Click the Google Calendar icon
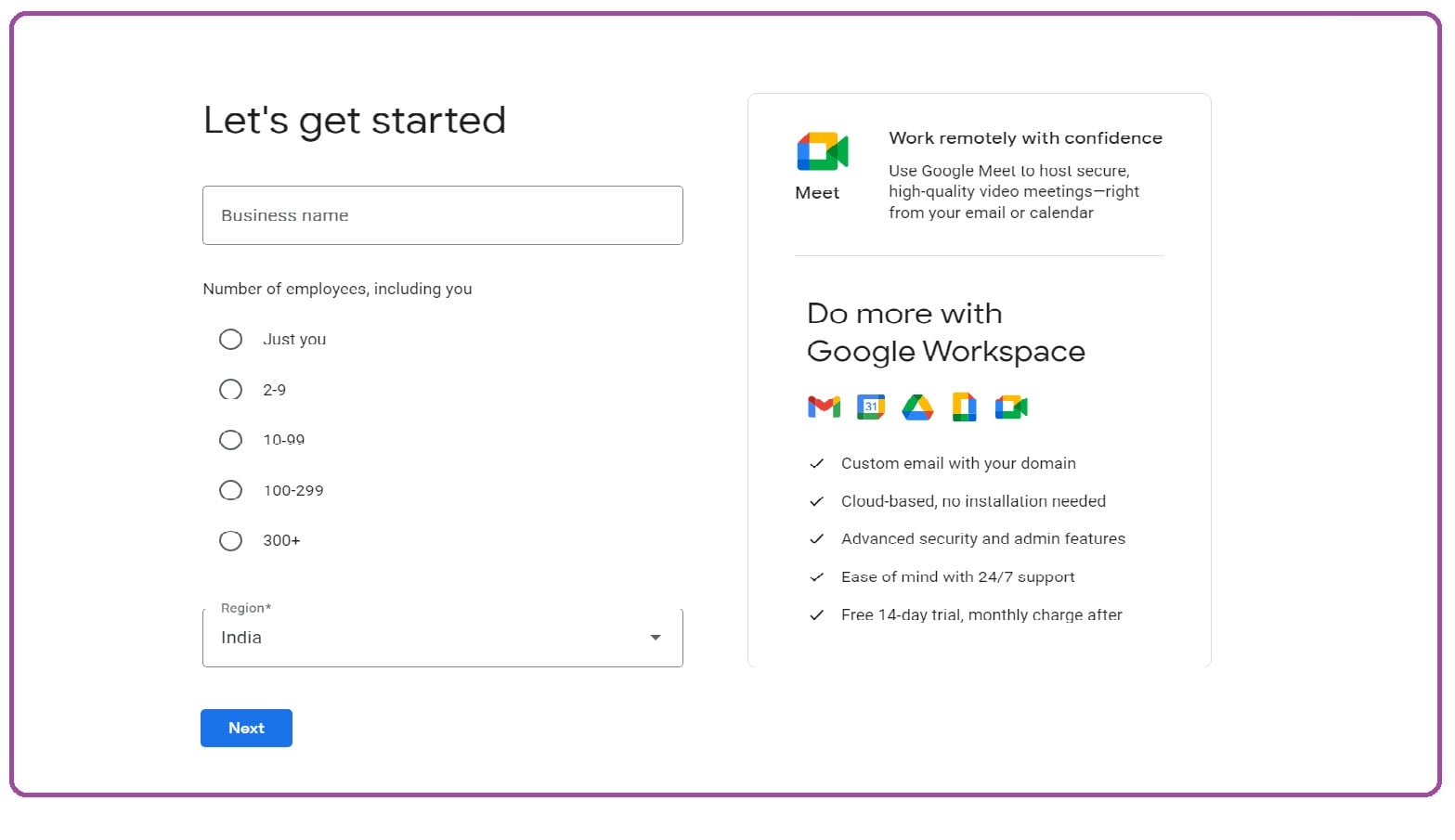1455x840 pixels. coord(871,407)
